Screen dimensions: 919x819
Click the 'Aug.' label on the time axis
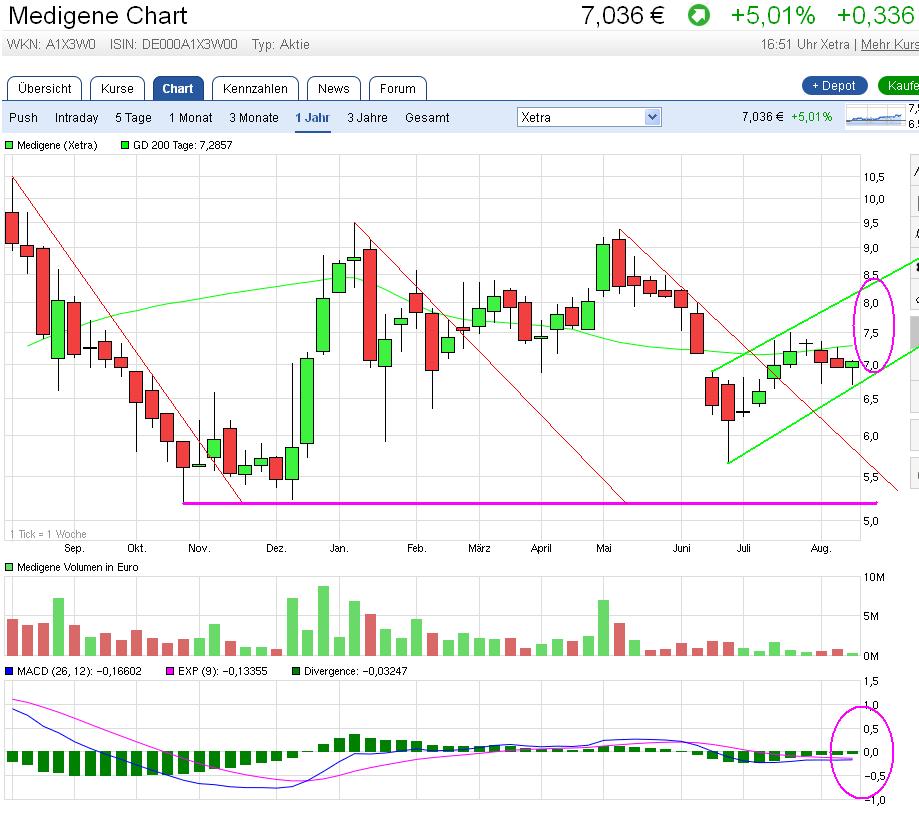[x=821, y=548]
